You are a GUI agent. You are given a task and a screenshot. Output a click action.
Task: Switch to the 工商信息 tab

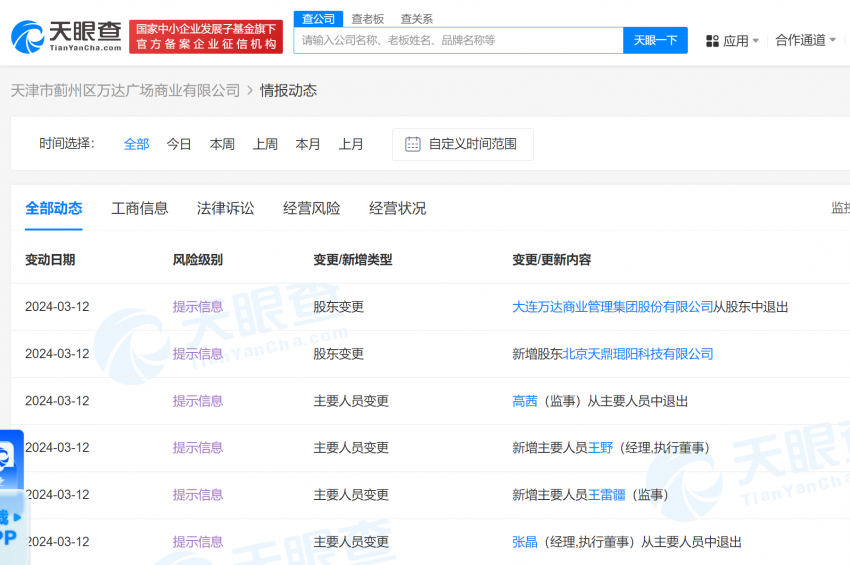[x=140, y=208]
